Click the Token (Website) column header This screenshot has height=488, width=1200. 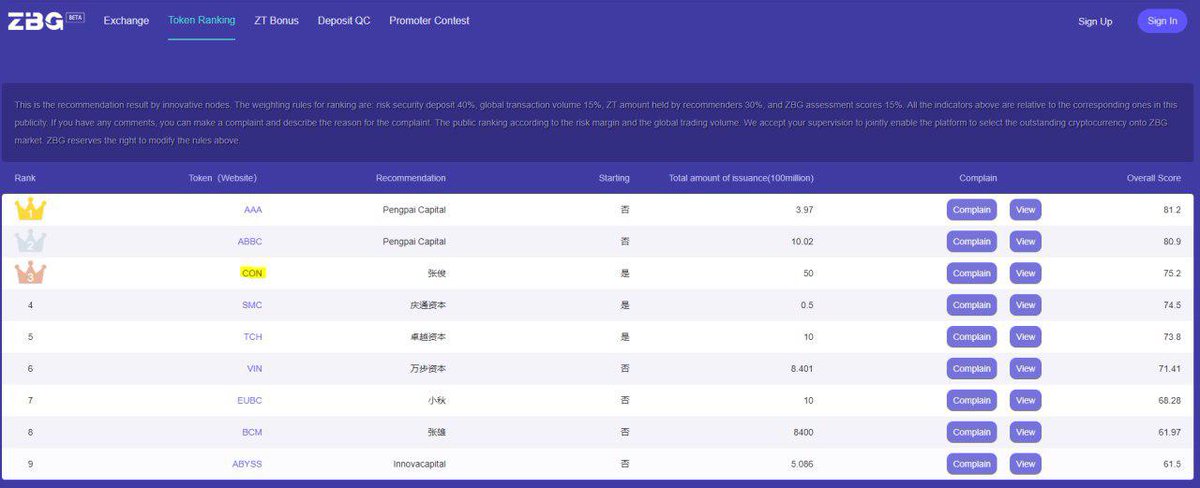click(223, 178)
